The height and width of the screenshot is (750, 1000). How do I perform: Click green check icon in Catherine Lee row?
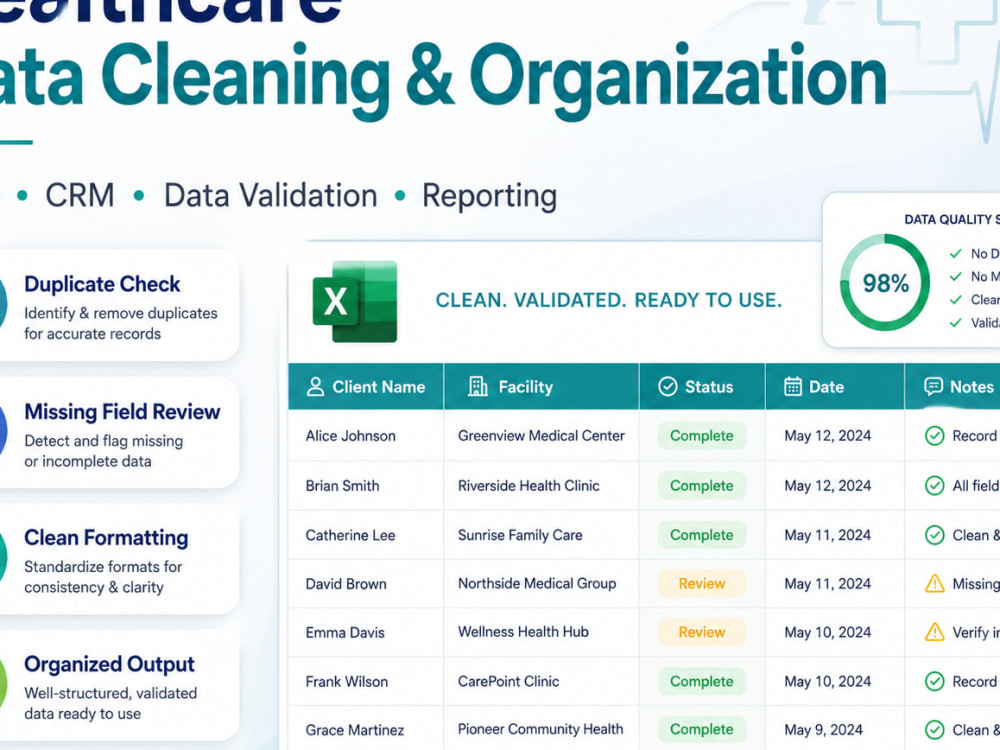point(934,534)
